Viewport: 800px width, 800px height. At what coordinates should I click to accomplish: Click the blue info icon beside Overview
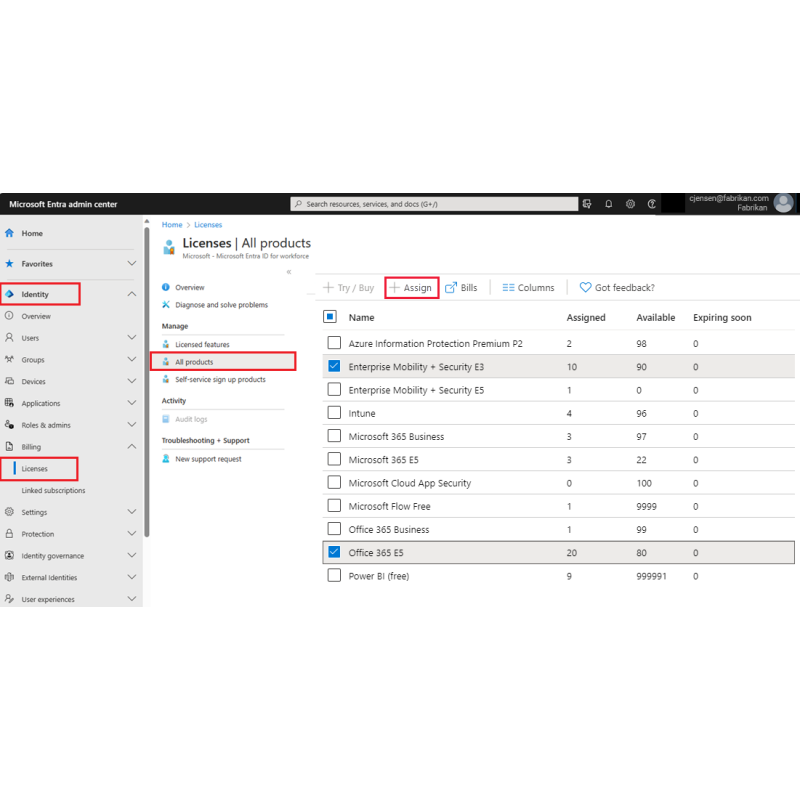pyautogui.click(x=166, y=287)
